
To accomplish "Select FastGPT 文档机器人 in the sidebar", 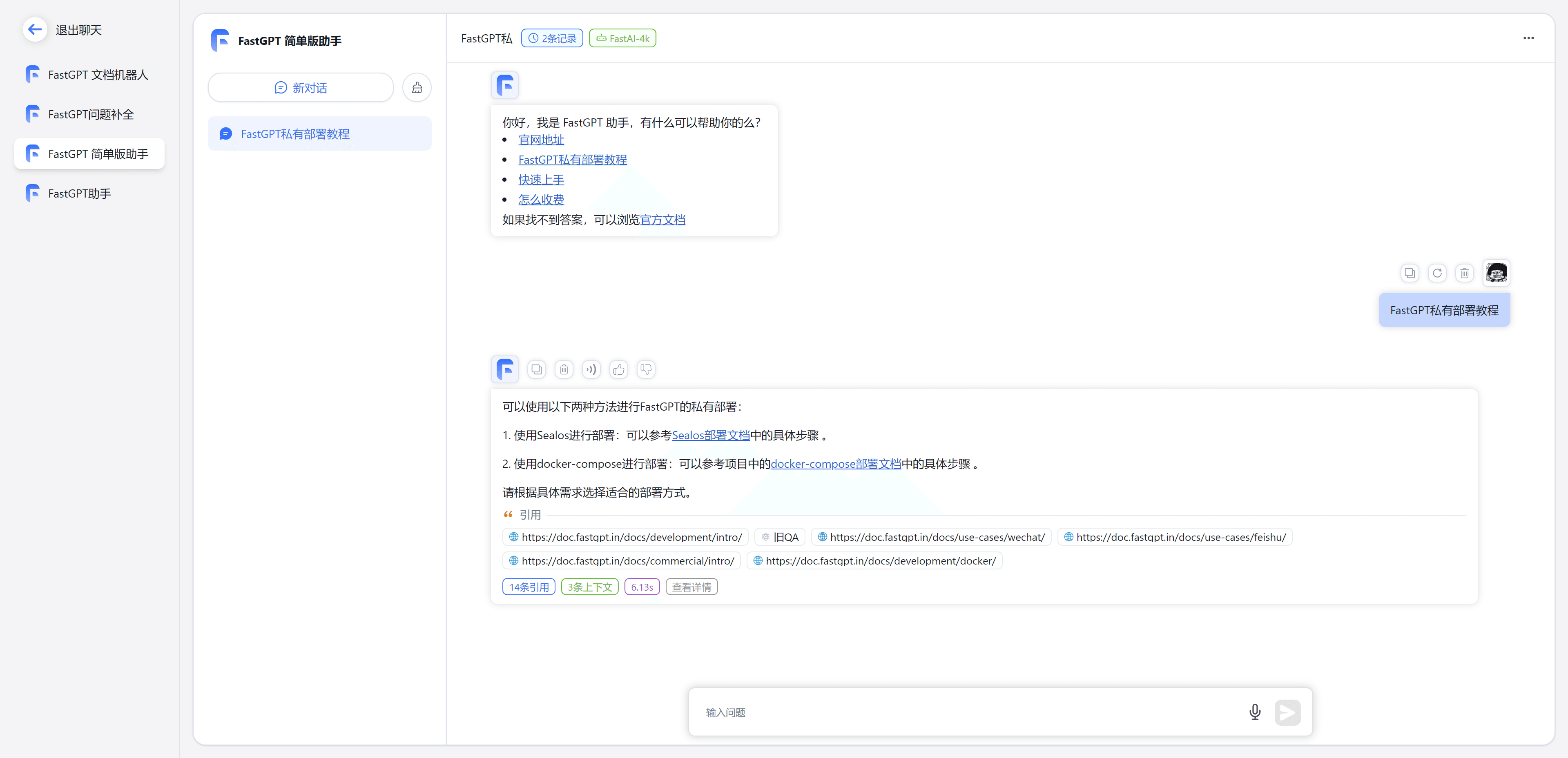I will [97, 75].
